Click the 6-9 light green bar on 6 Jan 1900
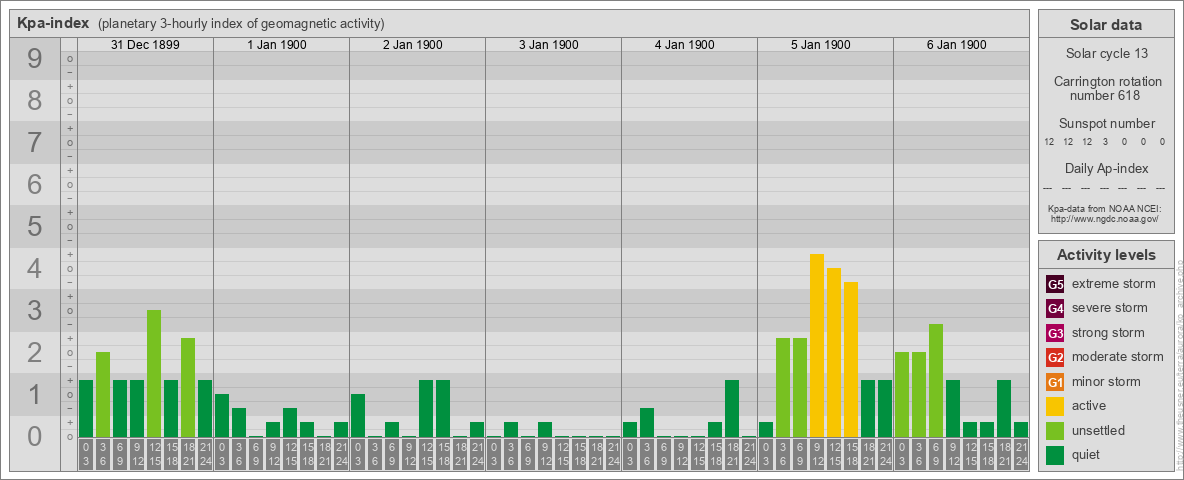The height and width of the screenshot is (480, 1184). coord(936,380)
